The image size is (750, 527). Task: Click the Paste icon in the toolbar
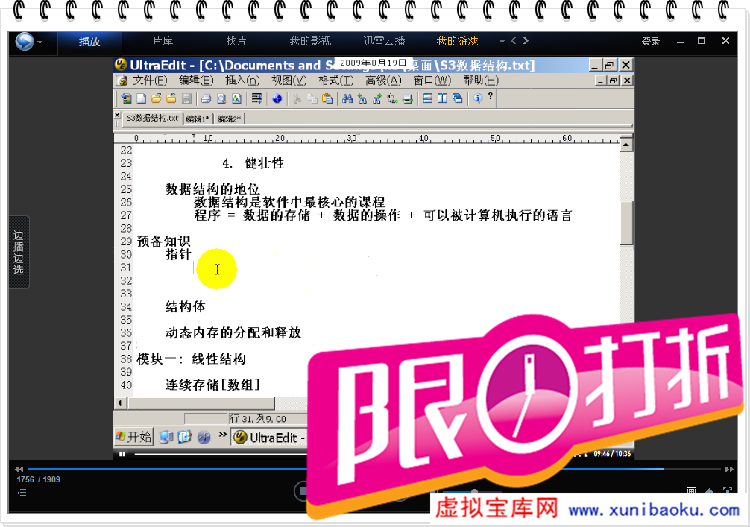coord(327,99)
